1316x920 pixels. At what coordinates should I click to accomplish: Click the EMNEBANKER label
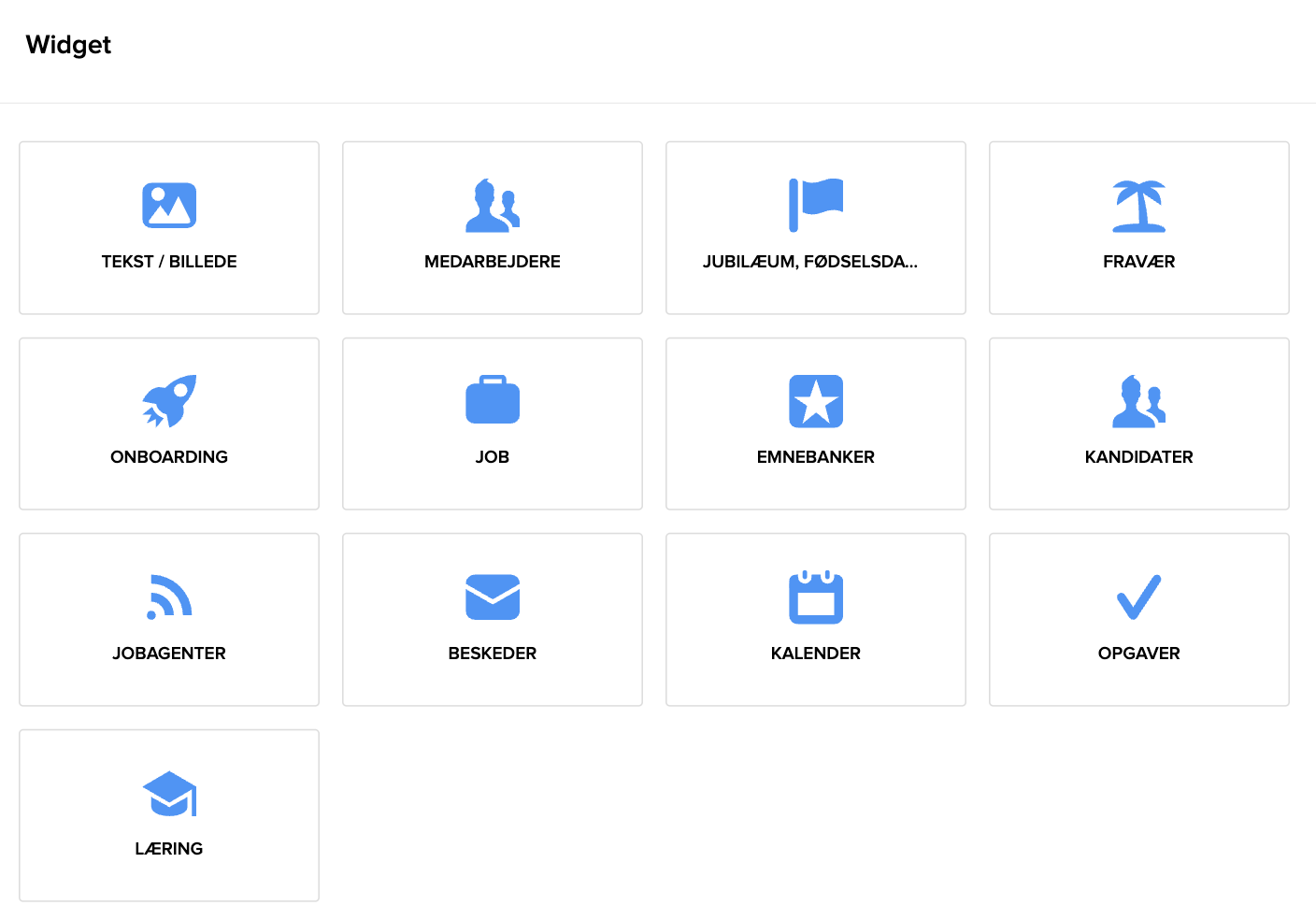[x=816, y=457]
